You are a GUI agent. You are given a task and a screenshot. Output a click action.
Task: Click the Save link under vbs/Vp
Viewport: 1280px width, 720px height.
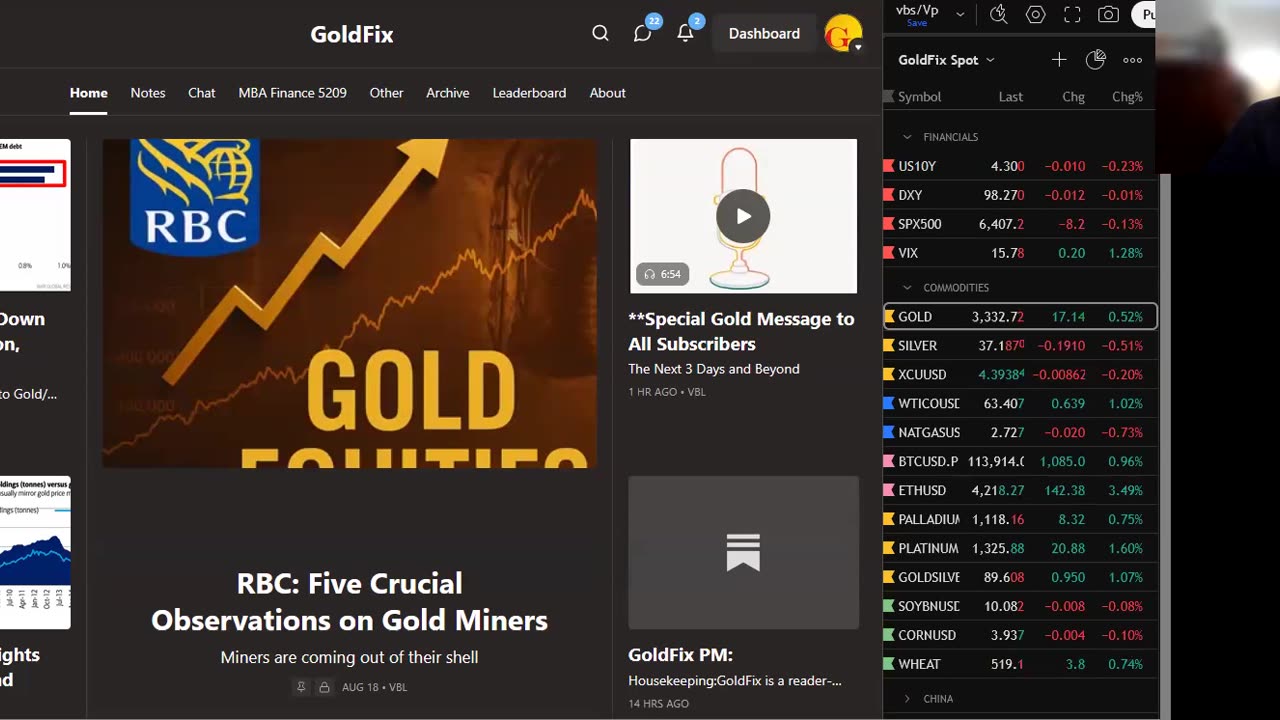tap(916, 23)
